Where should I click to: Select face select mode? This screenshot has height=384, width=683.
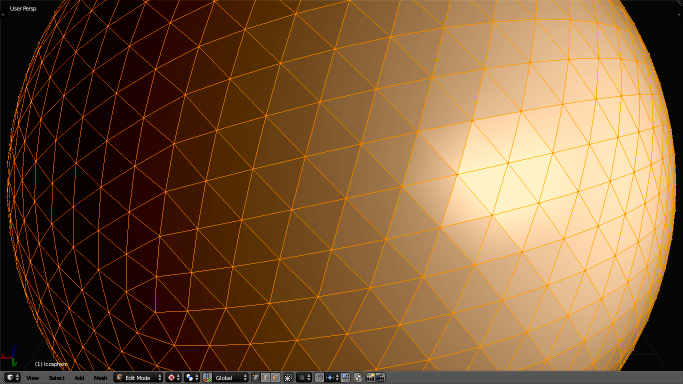[275, 377]
